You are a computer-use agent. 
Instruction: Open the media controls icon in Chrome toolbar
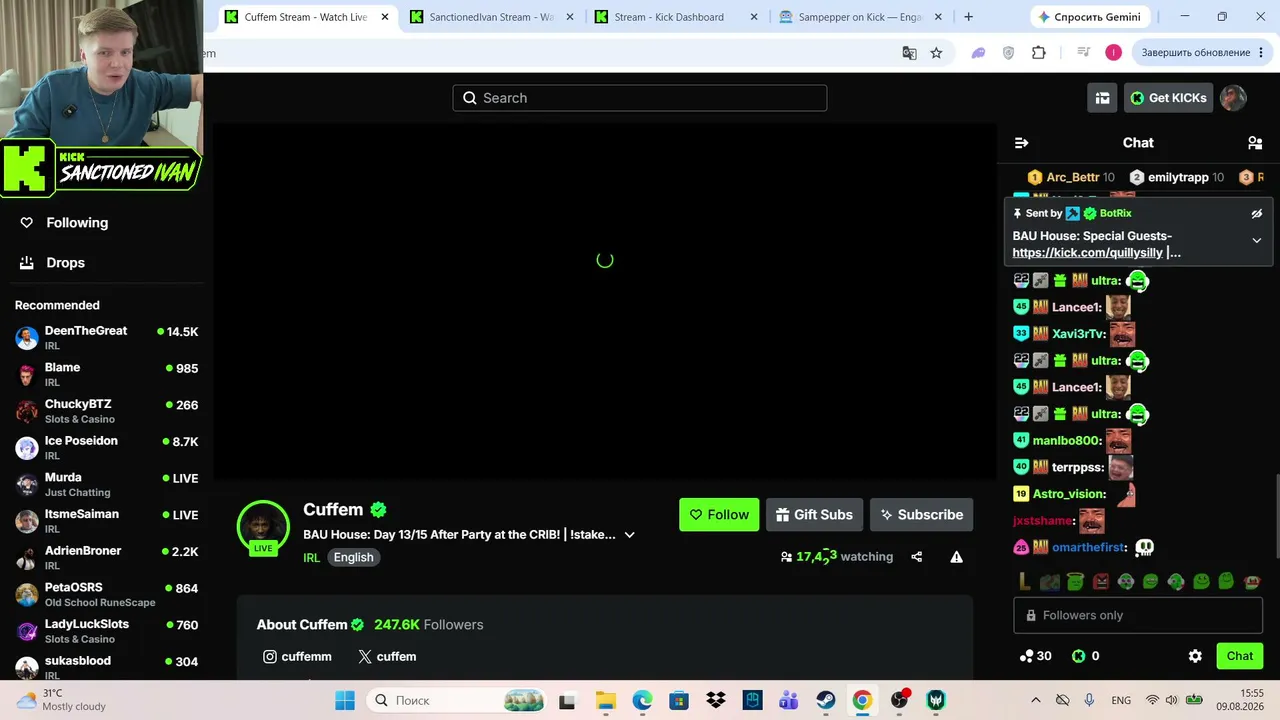point(1083,53)
